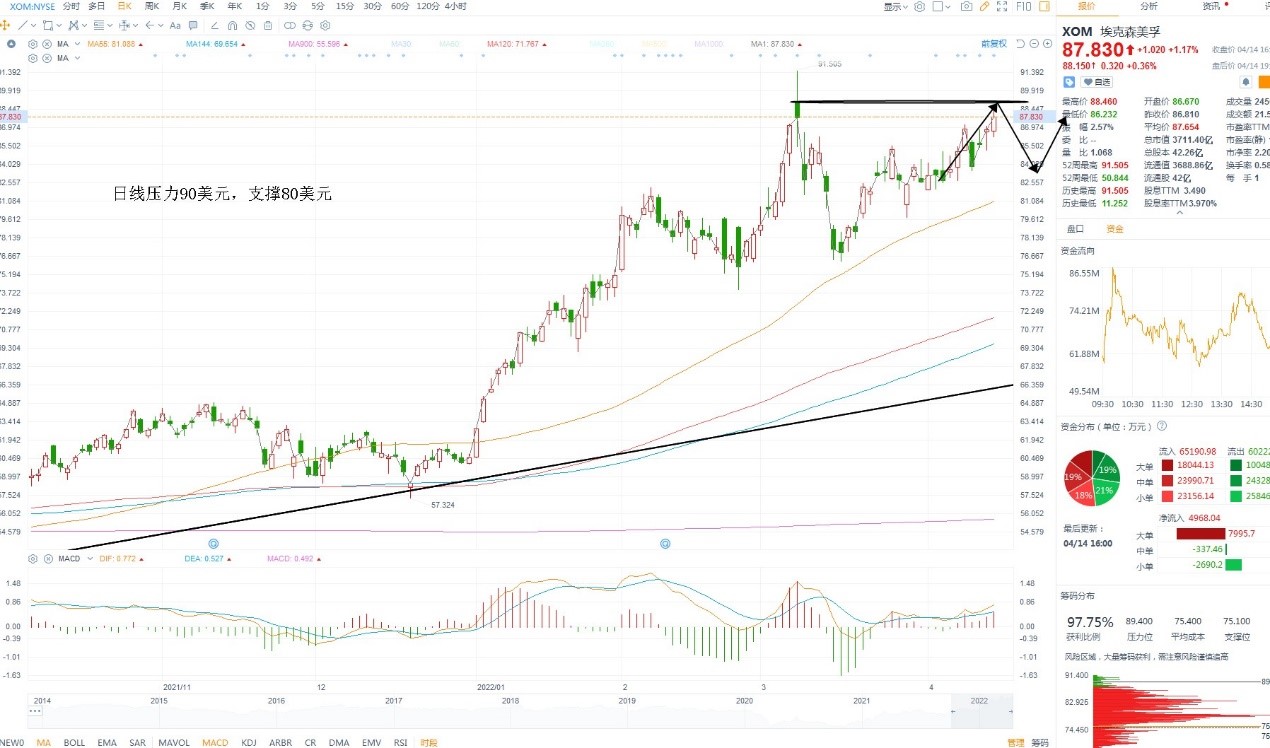Remove second MA indicator with X icon

(47, 58)
